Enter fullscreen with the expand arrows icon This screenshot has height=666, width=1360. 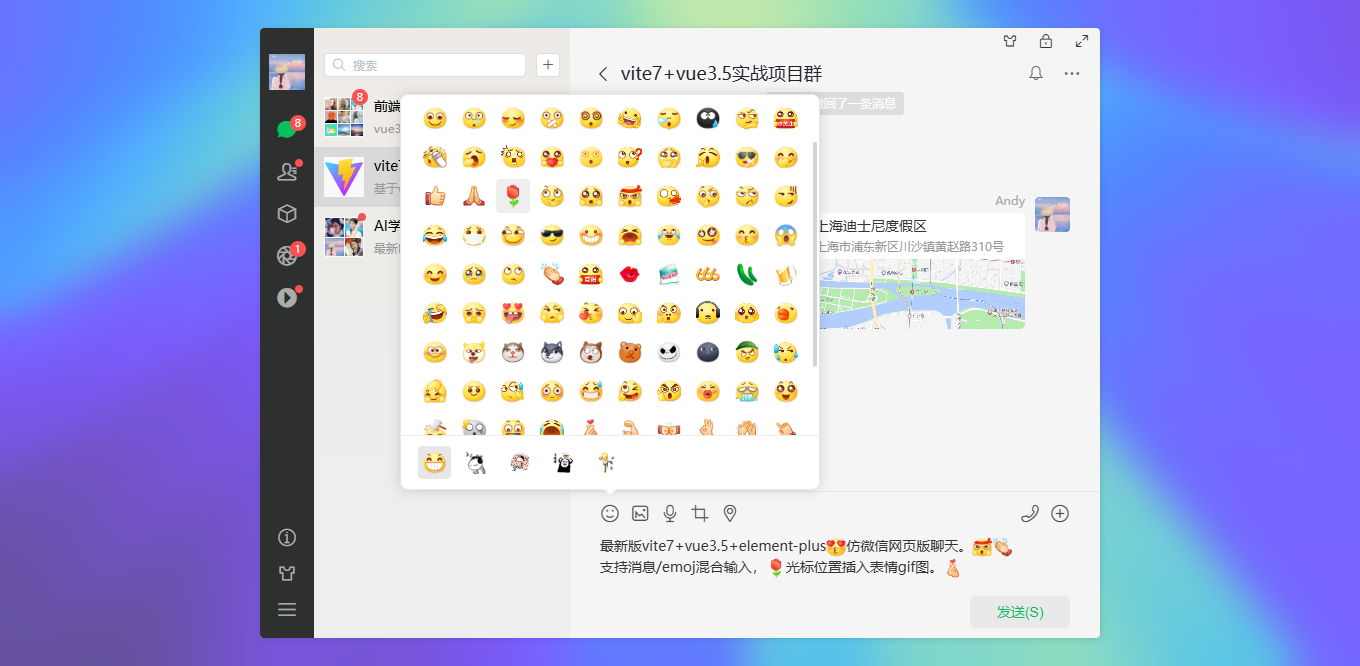coord(1082,41)
